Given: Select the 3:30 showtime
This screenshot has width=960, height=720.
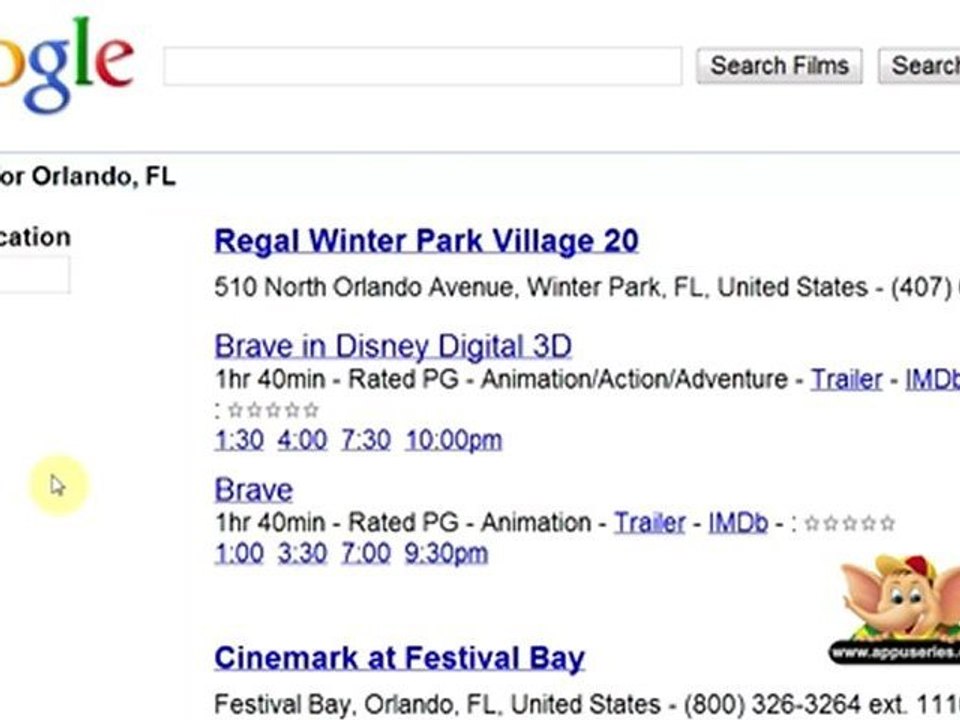Looking at the screenshot, I should tap(302, 553).
